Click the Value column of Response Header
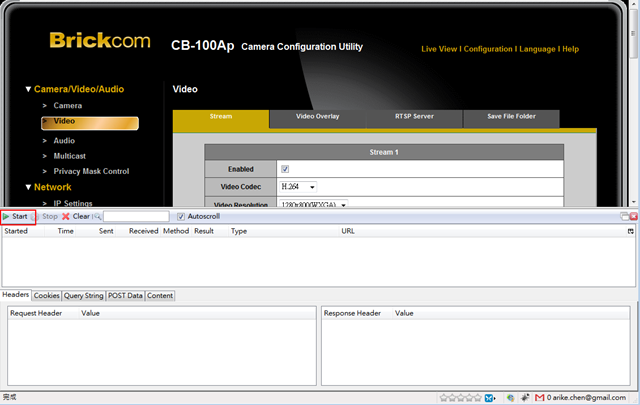640x405 pixels. [x=511, y=313]
